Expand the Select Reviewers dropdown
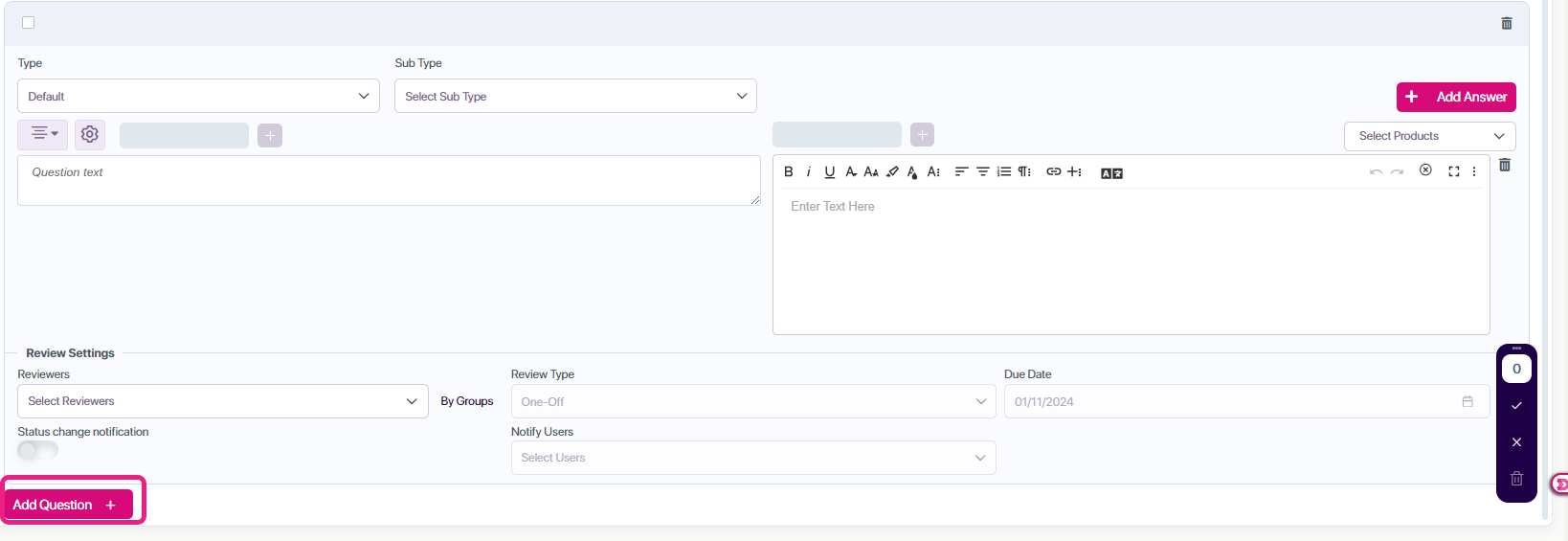1568x541 pixels. [223, 401]
